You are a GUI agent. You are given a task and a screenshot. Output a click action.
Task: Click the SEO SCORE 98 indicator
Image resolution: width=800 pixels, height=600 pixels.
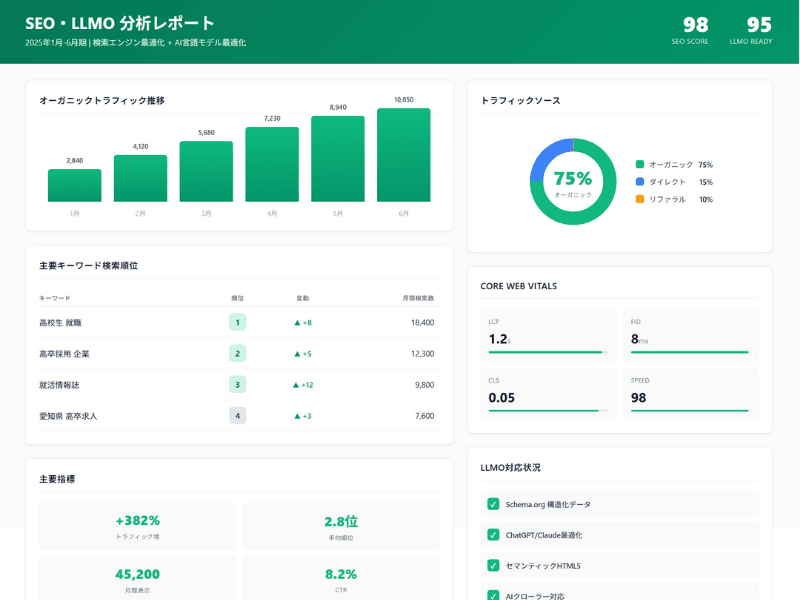pyautogui.click(x=689, y=30)
